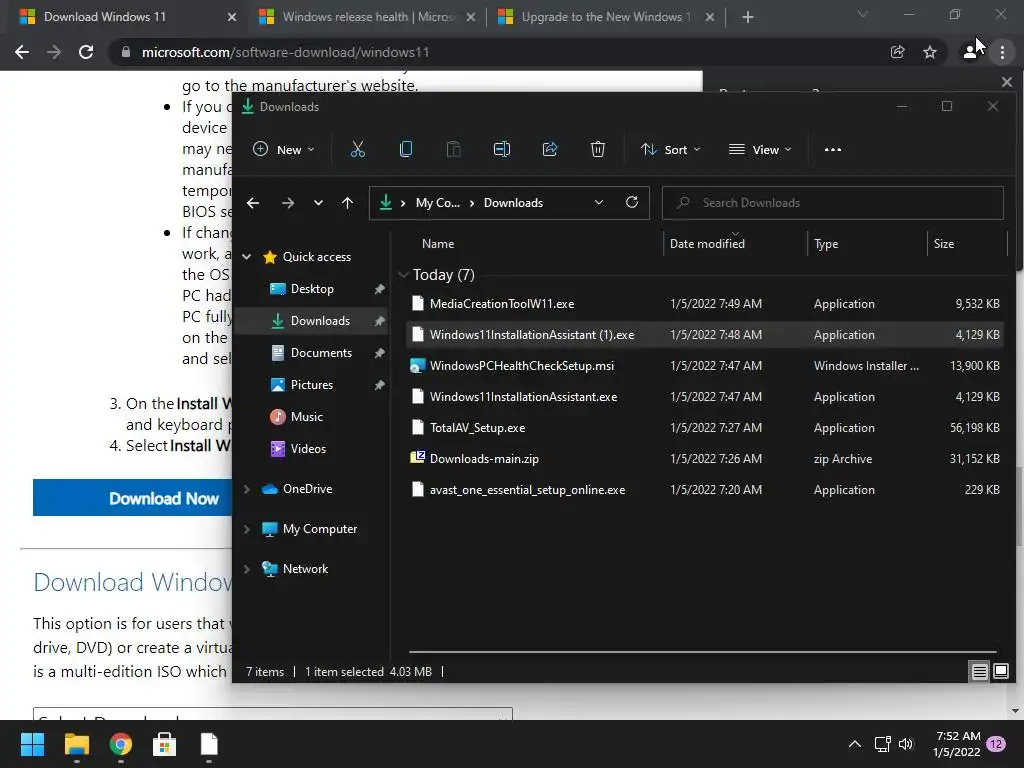This screenshot has height=768, width=1024.
Task: Open Microsoft Store from the taskbar
Action: click(x=164, y=744)
